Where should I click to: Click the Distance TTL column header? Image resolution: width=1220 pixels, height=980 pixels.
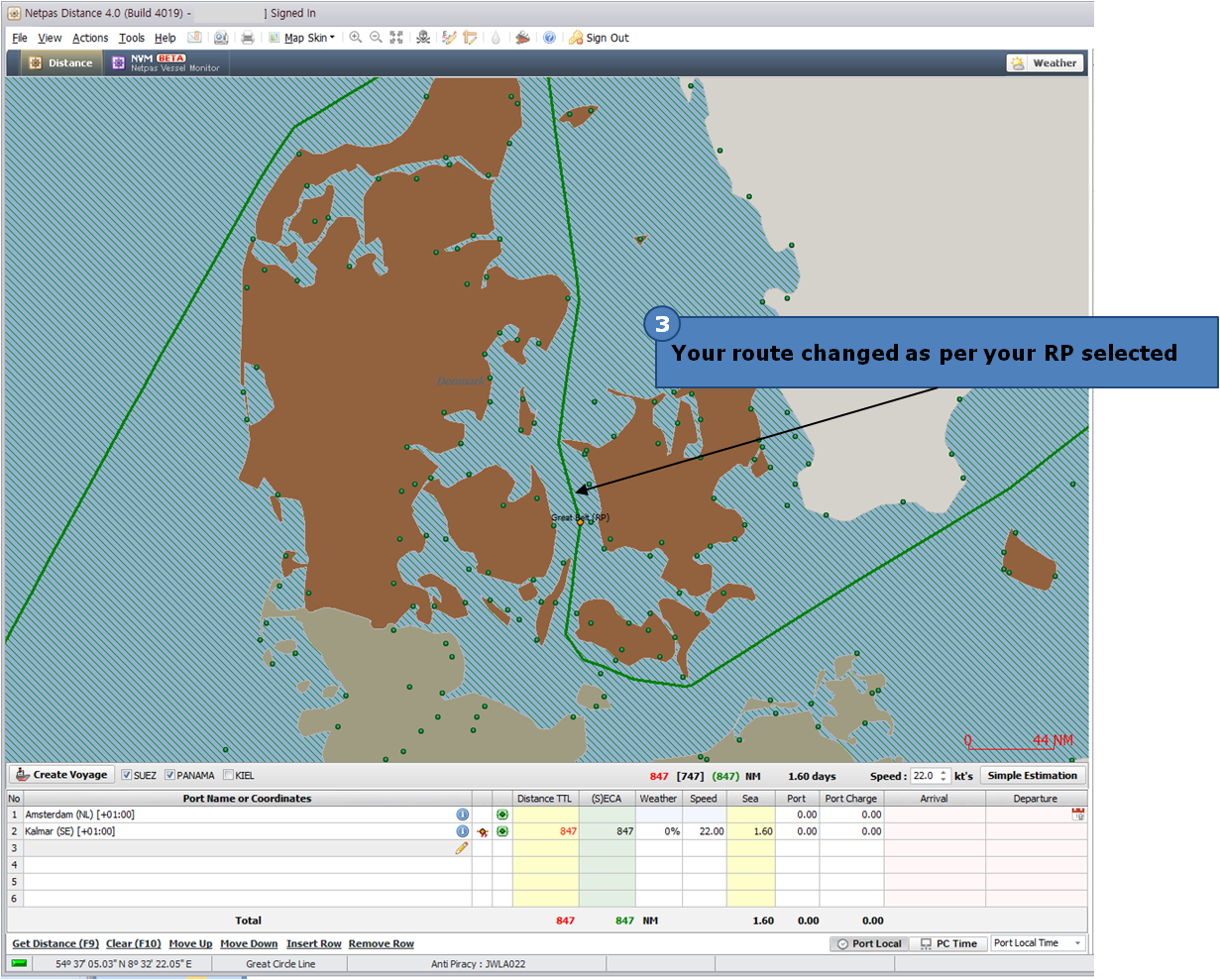pos(545,798)
